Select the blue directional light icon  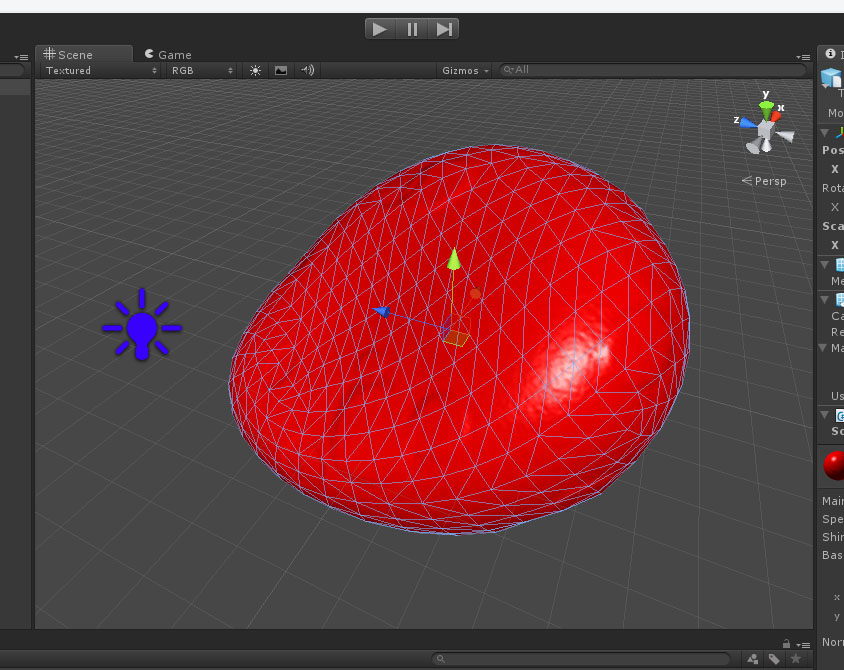[x=142, y=325]
